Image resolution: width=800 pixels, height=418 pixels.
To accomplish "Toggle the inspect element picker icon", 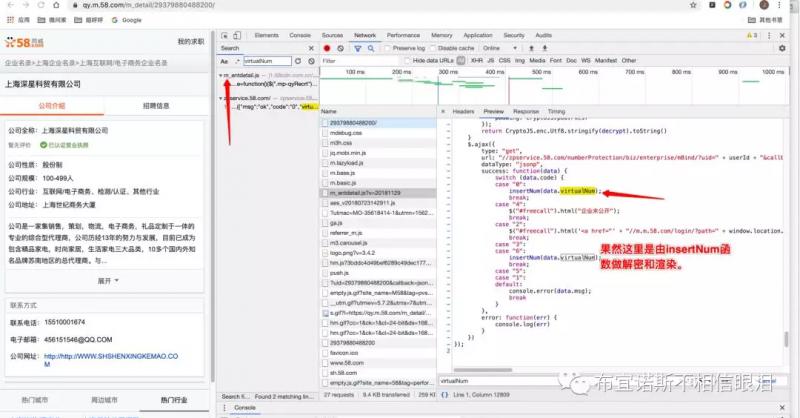I will coord(224,35).
